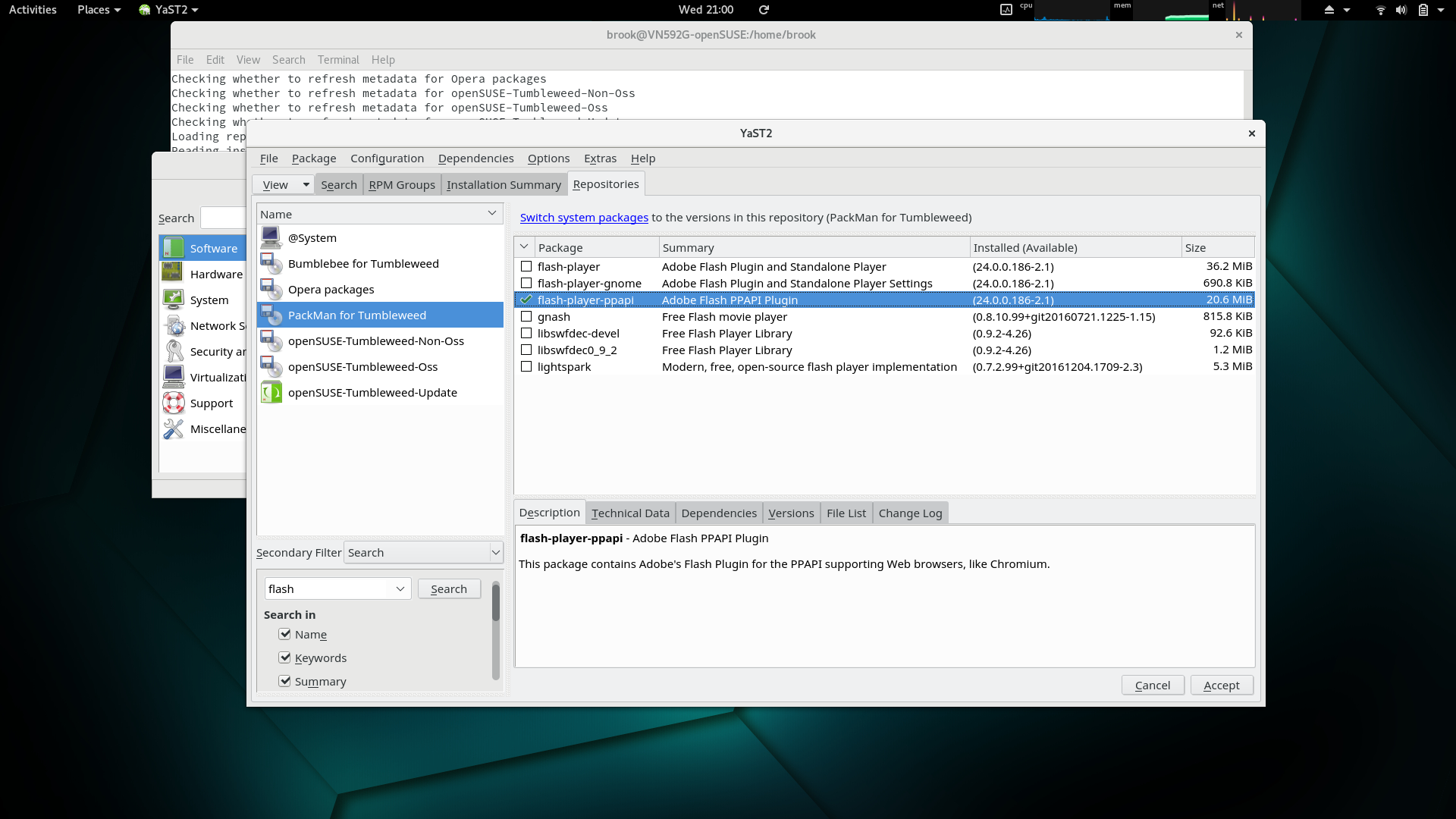Click the openSUSE-Tumbleweed-Update repository icon
The width and height of the screenshot is (1456, 819).
(271, 393)
